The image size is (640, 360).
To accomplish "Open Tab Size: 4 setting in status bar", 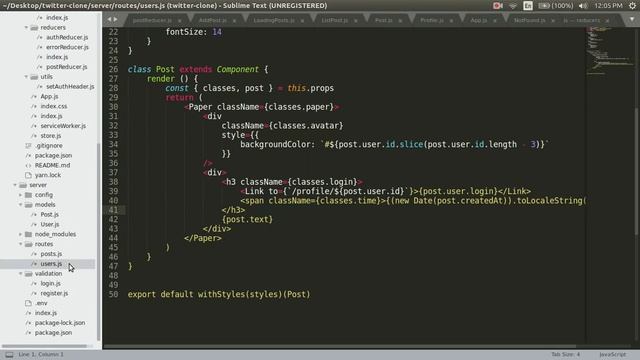I will 565,355.
